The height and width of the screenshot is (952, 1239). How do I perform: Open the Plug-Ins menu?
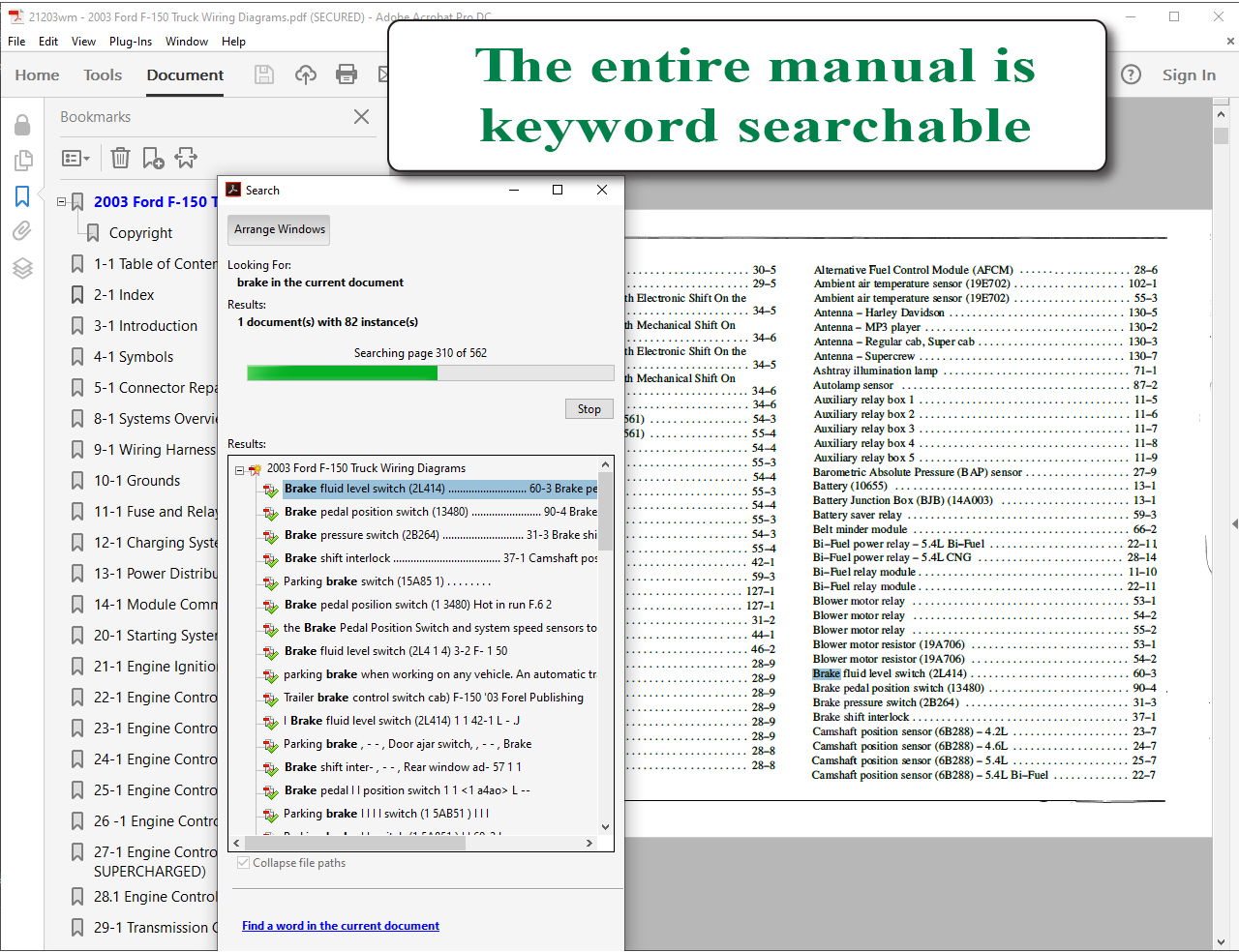click(x=131, y=42)
